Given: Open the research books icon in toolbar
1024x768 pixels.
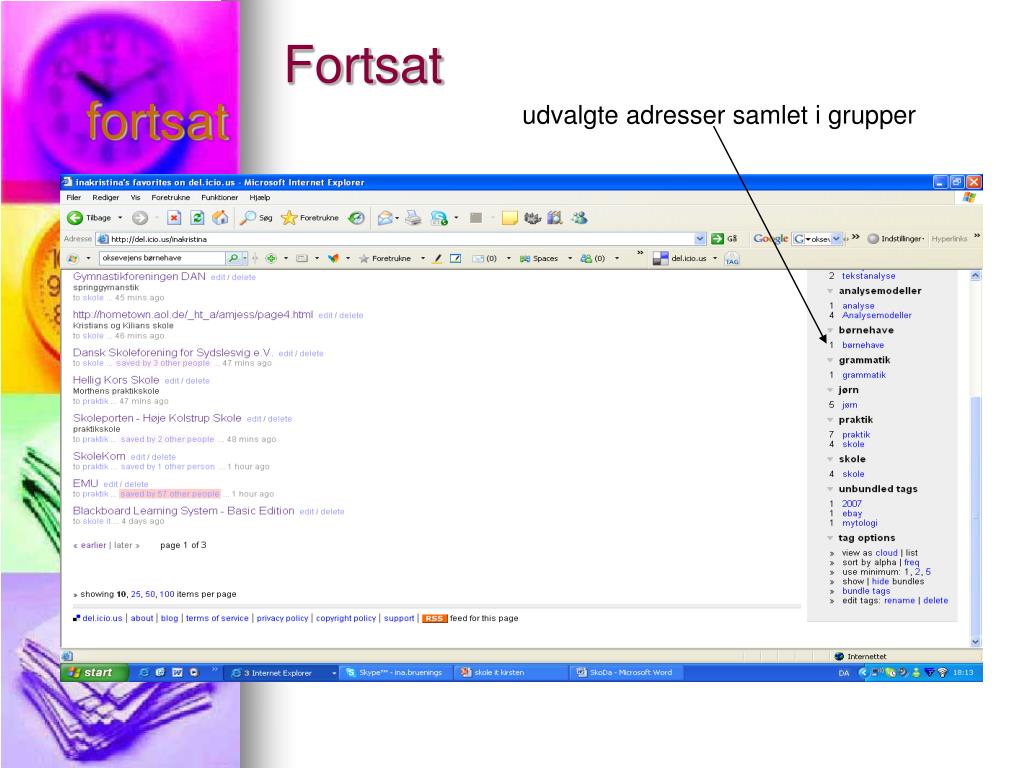Looking at the screenshot, I should [x=554, y=217].
